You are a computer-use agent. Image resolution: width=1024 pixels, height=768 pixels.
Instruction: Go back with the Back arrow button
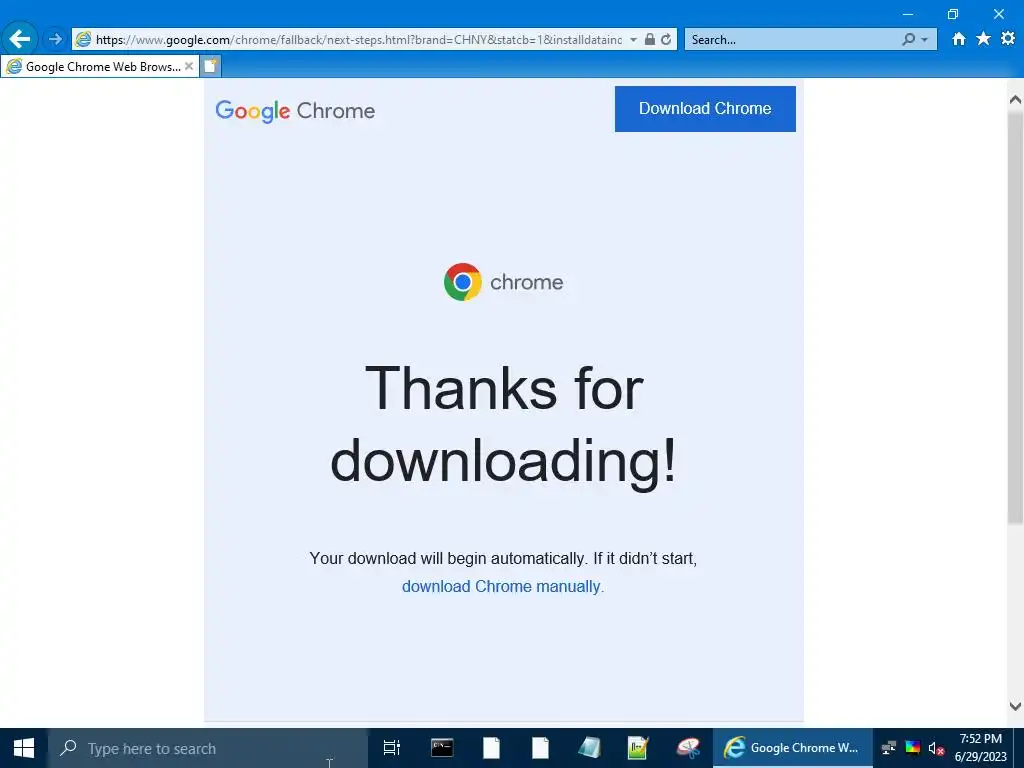click(20, 39)
